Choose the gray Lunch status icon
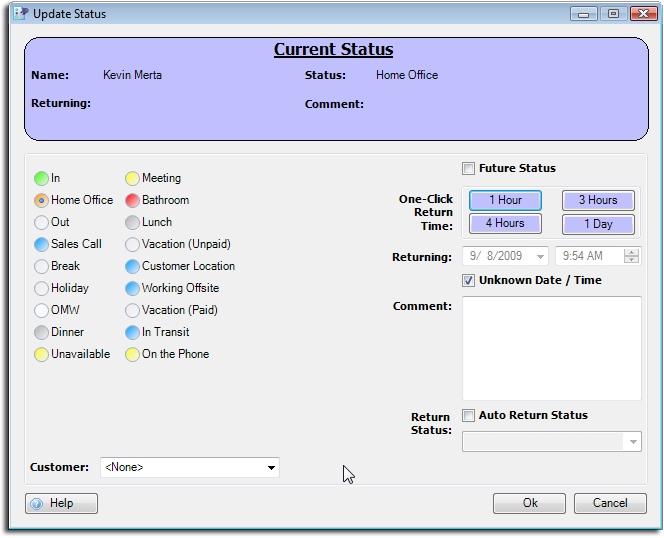 pos(132,223)
